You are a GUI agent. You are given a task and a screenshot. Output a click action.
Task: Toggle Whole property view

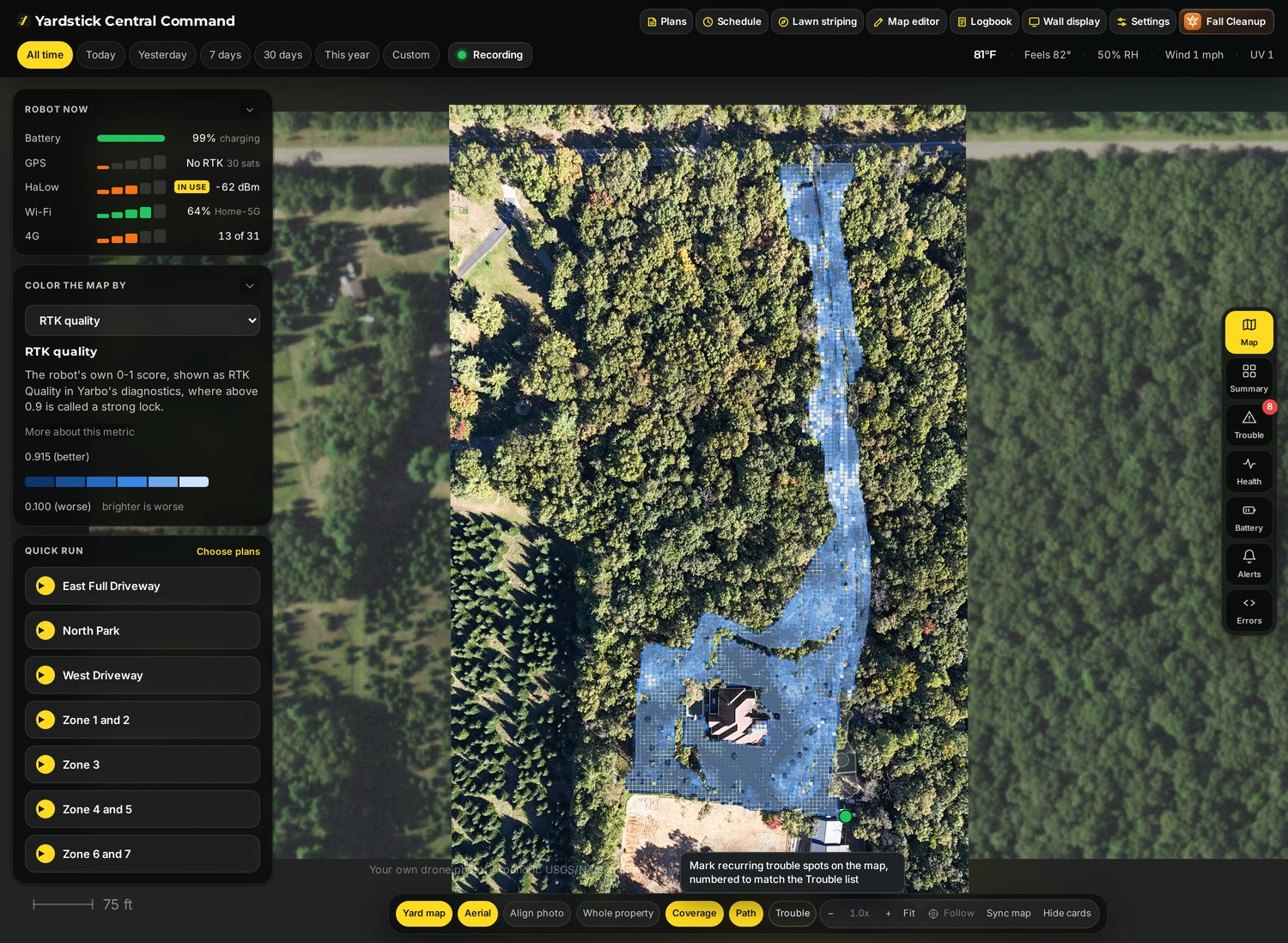618,913
